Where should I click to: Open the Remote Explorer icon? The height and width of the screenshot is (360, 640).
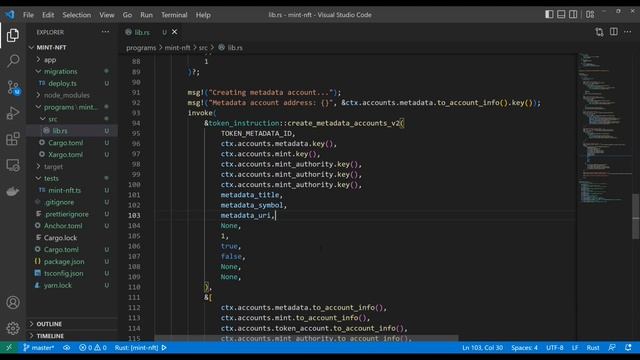coord(13,165)
